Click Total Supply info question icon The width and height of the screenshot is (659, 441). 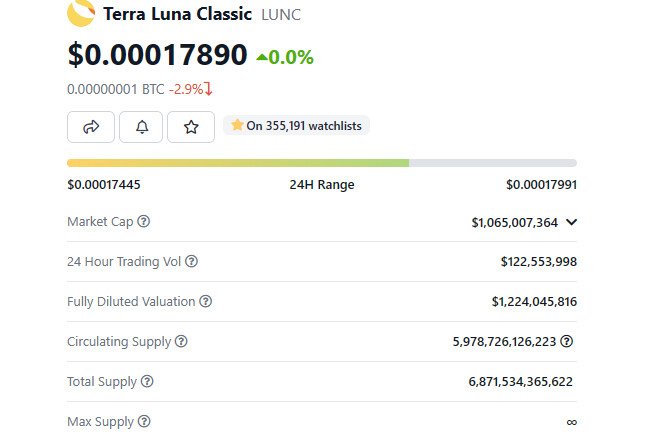[147, 382]
